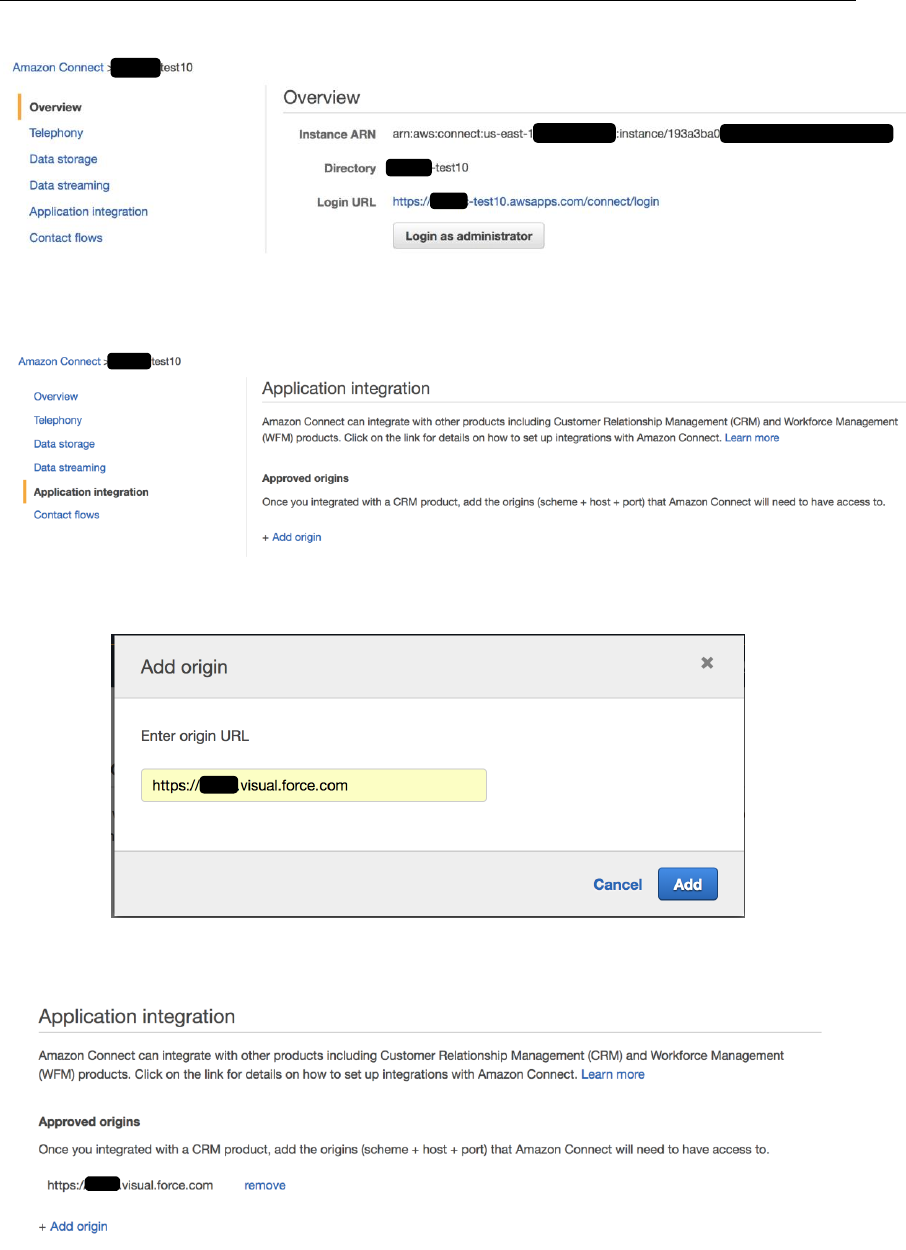
Task: Focus the origin URL input field
Action: click(313, 785)
